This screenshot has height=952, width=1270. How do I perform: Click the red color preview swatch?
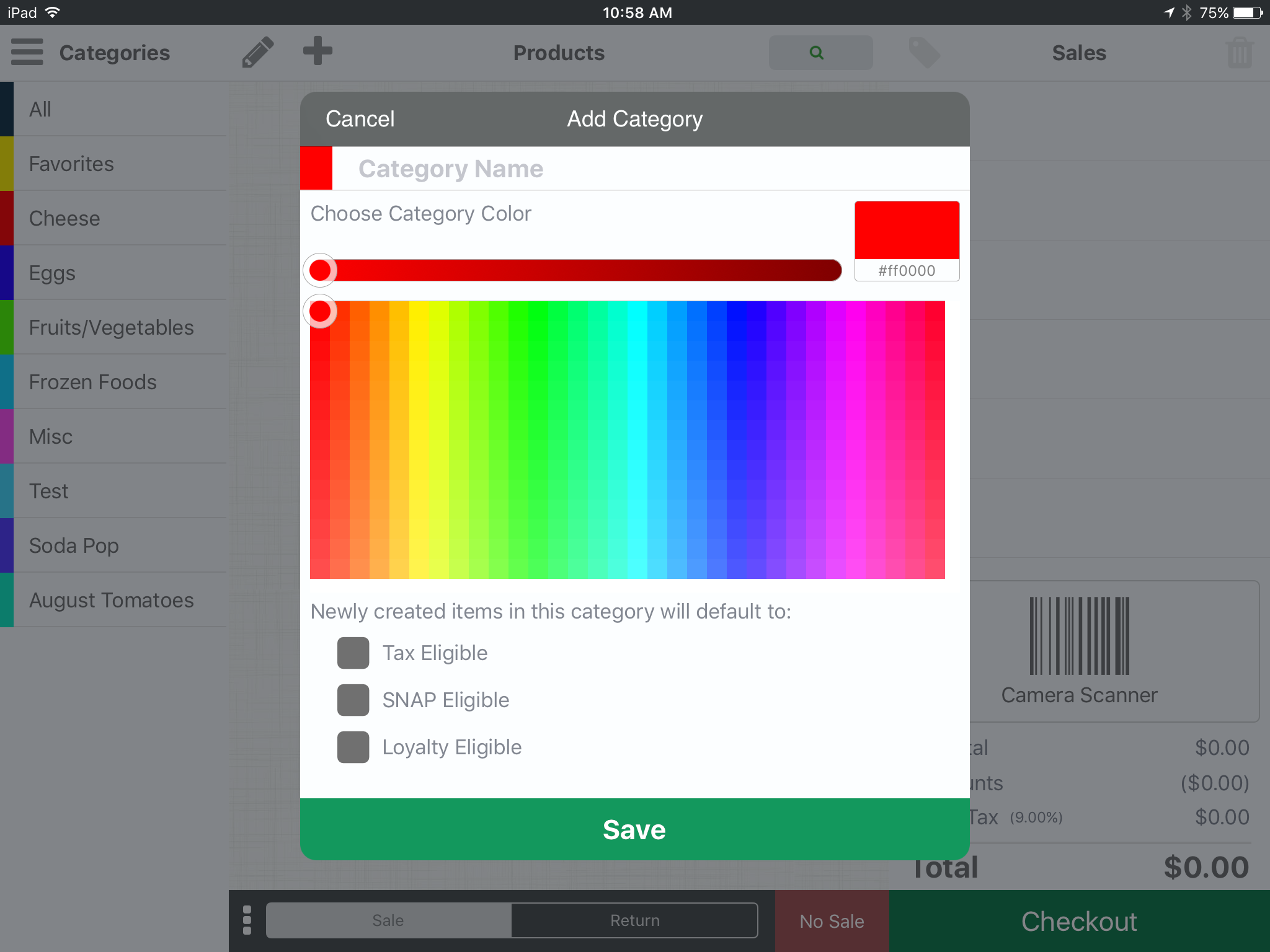pos(907,230)
